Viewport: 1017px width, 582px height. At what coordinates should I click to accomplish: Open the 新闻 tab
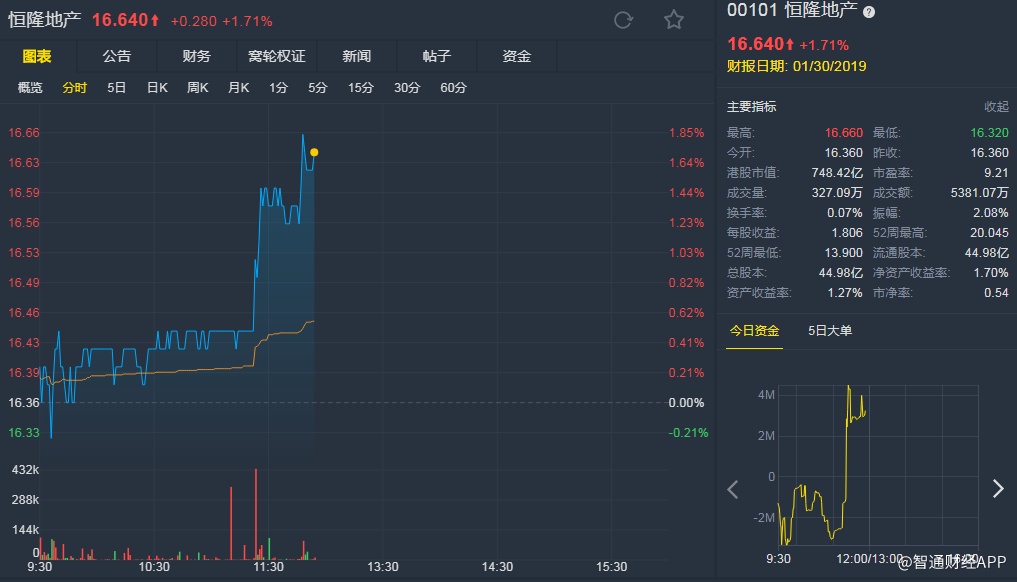(x=356, y=56)
